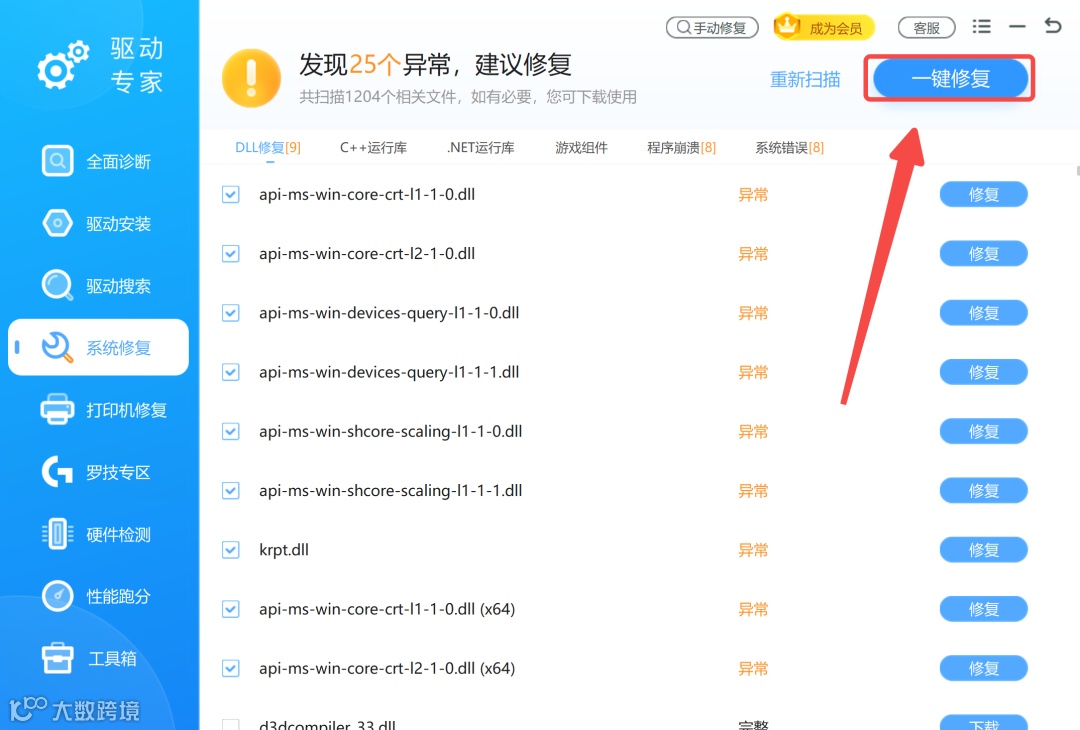
Task: Toggle api-ms-win-devices-query-l1-1-1.dll checkbox
Action: (x=231, y=372)
